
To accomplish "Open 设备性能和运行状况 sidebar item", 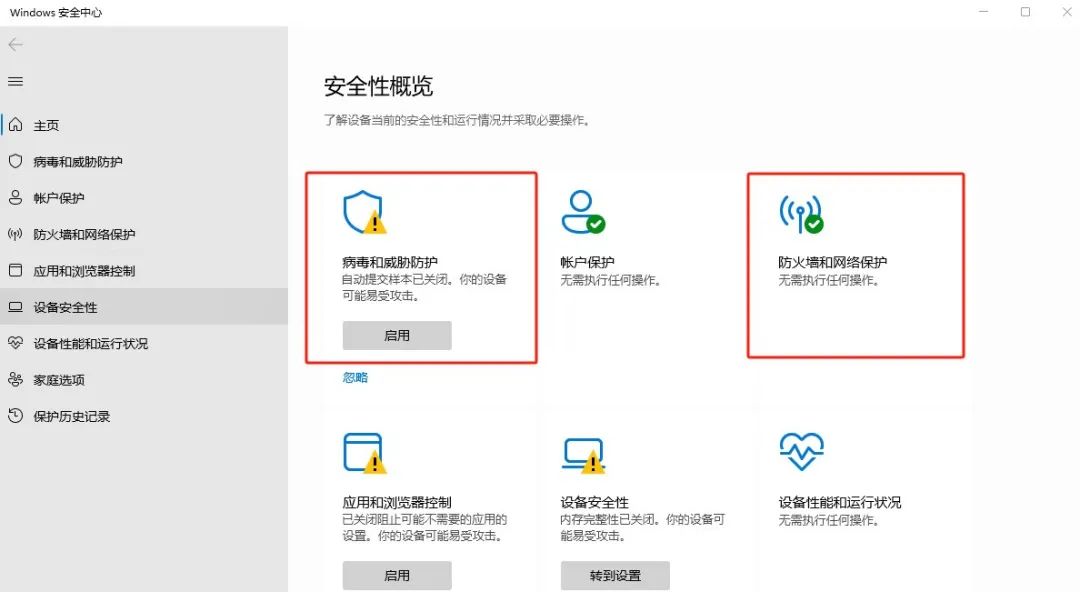I will click(x=144, y=343).
